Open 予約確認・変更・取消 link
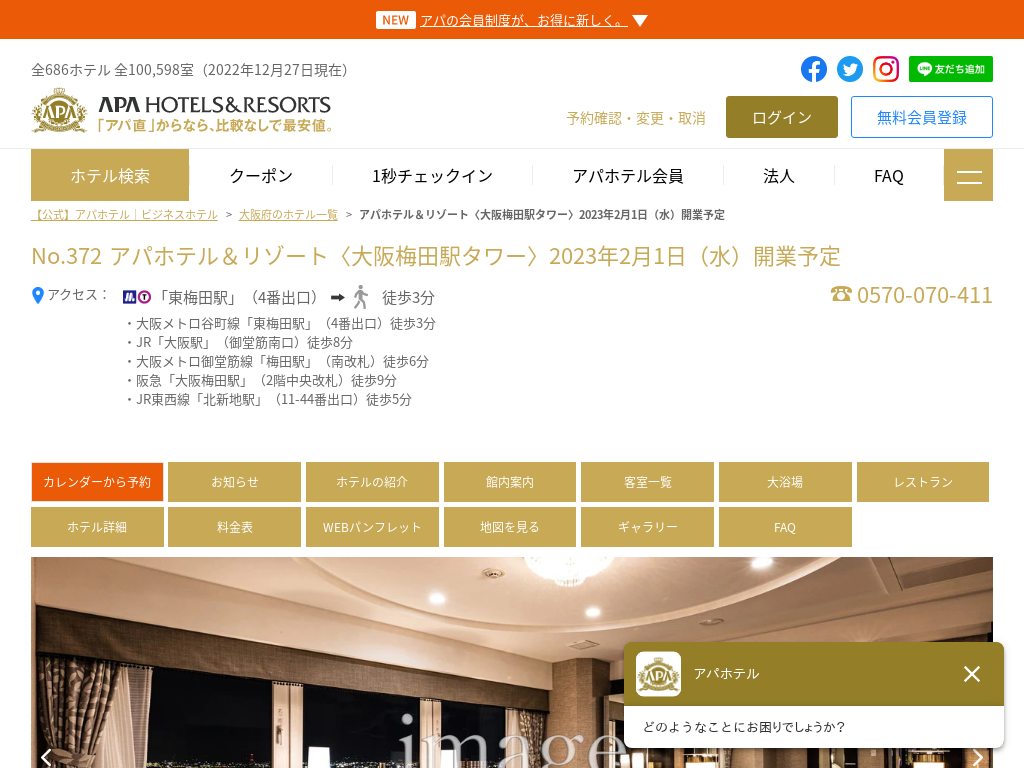The image size is (1024, 768). pos(636,118)
